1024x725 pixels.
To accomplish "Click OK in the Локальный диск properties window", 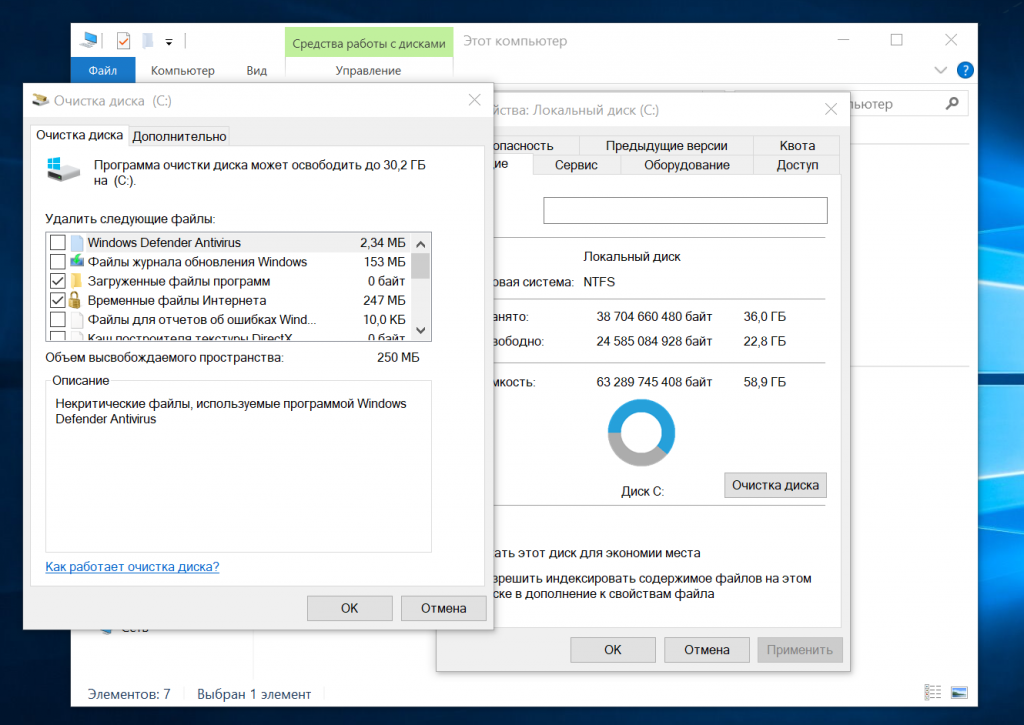I will pos(613,650).
